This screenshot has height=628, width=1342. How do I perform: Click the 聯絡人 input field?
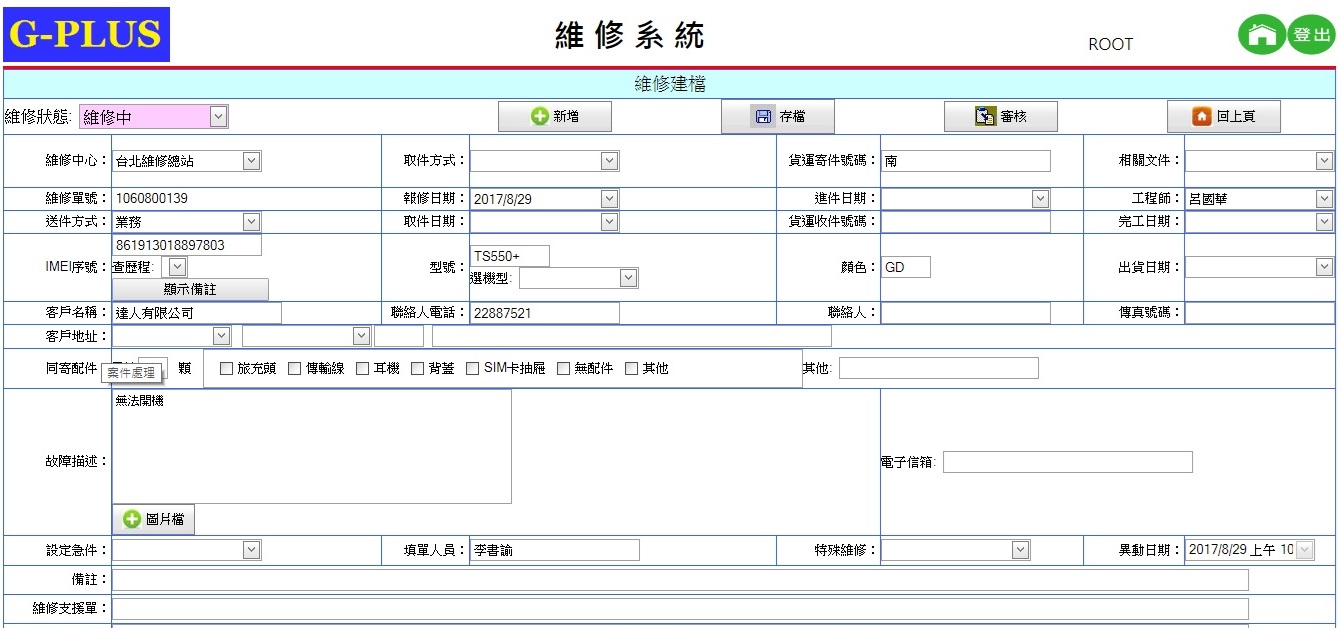966,313
